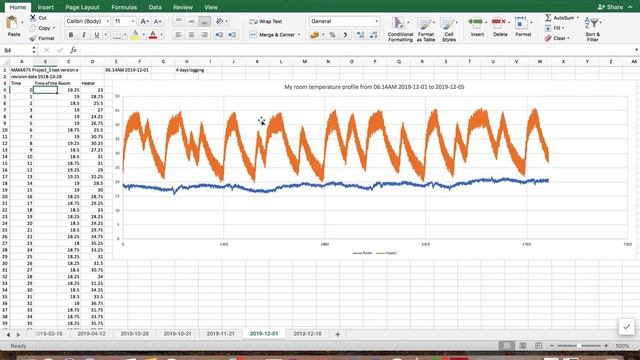Viewport: 640px width, 360px height.
Task: Switch to Page Break Preview in status bar
Action: tap(538, 346)
